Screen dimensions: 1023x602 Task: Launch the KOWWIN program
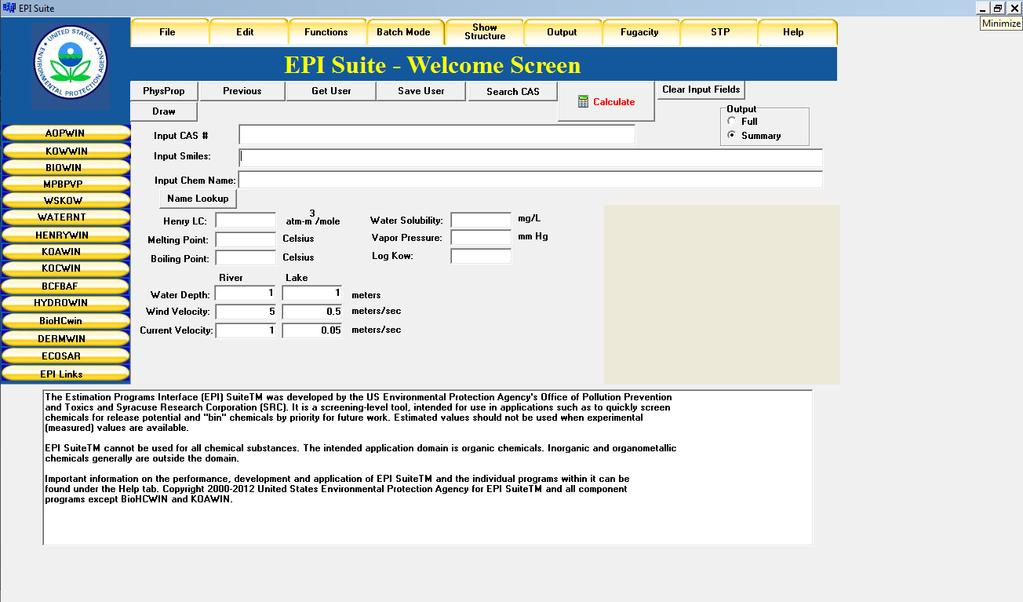65,151
